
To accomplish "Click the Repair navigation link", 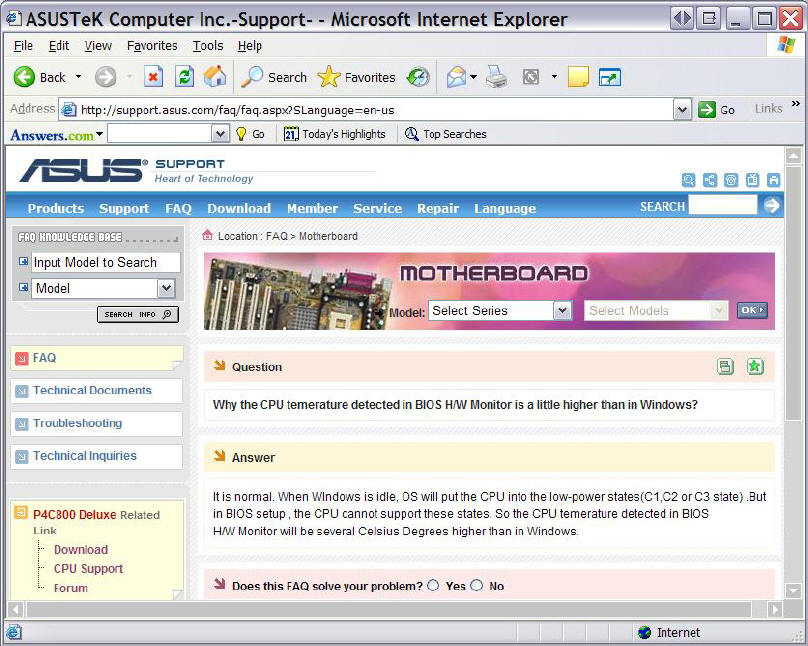I will click(x=438, y=208).
